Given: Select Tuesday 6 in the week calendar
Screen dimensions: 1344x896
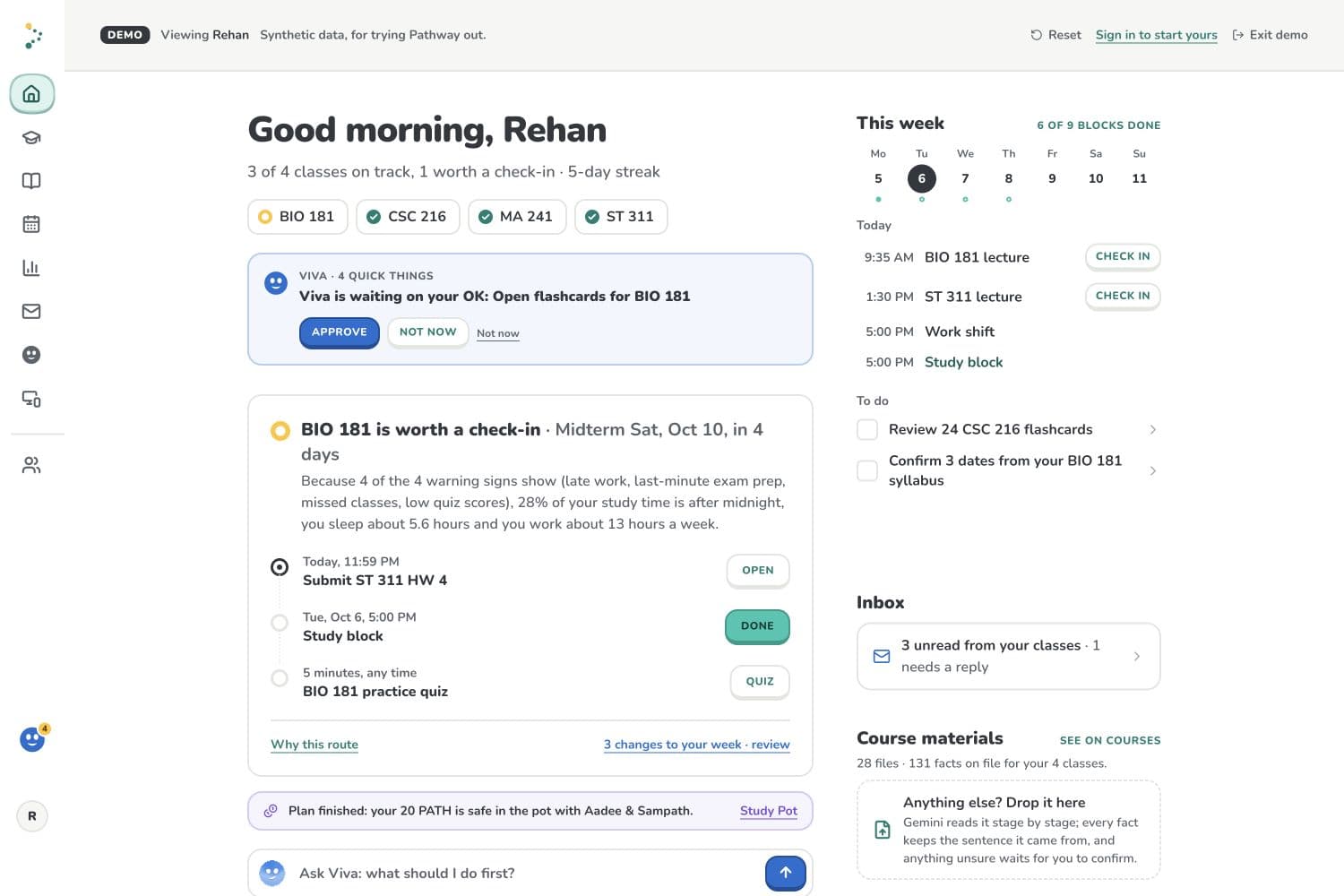Looking at the screenshot, I should (922, 178).
